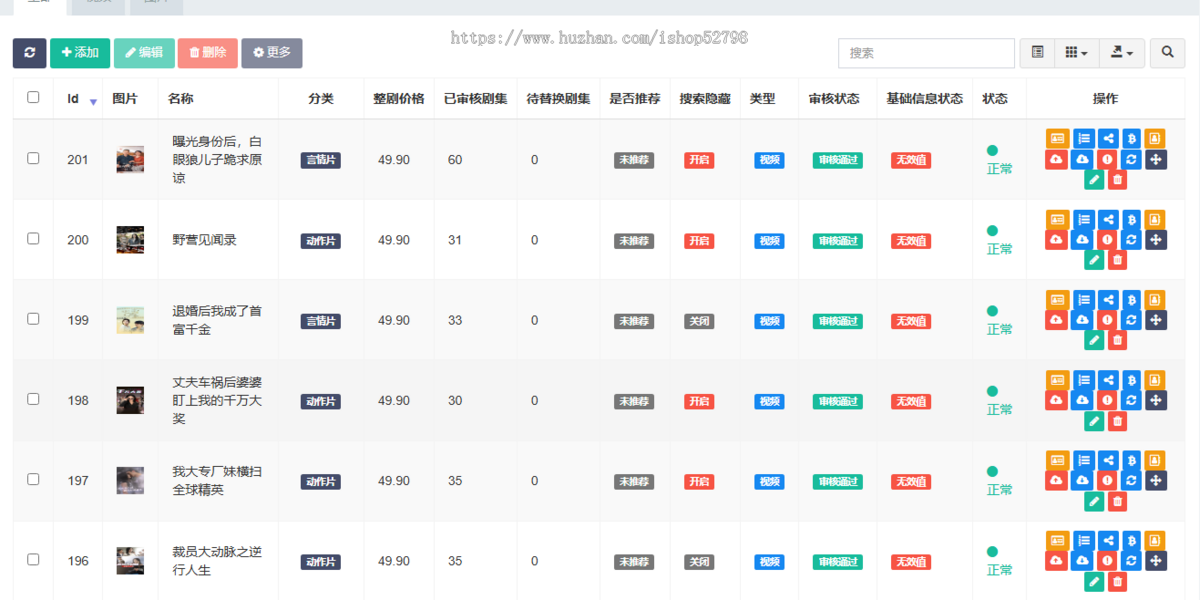Click the list icon in row 197

[x=1084, y=459]
